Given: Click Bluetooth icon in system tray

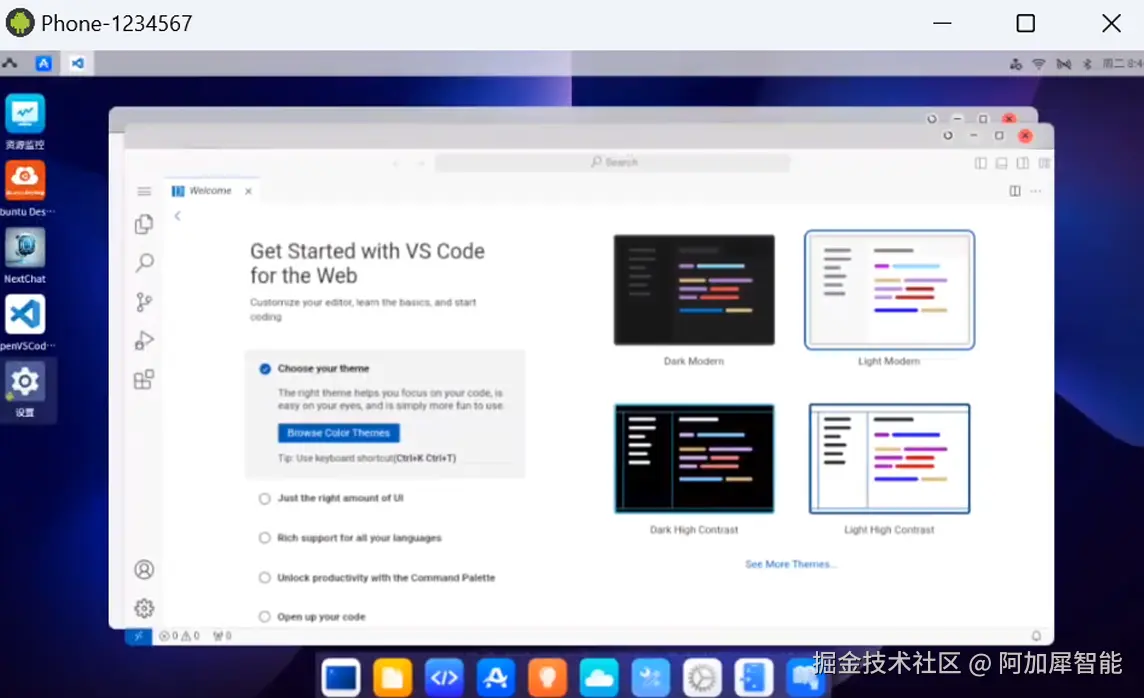Looking at the screenshot, I should point(1087,64).
